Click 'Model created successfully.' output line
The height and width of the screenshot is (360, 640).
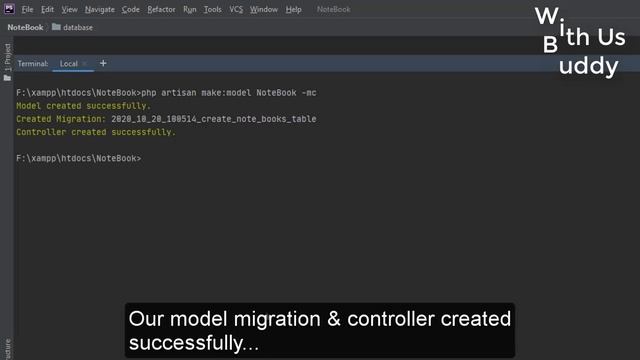(x=83, y=106)
